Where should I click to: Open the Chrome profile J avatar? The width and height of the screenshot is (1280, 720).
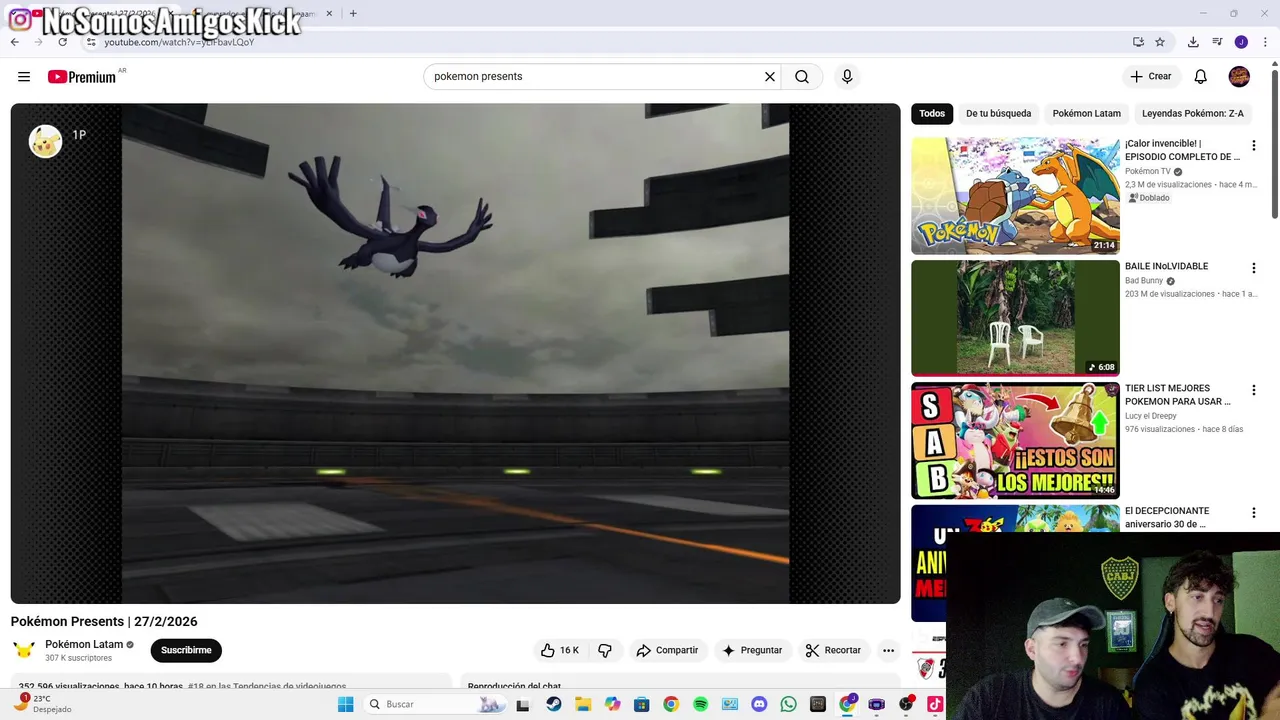1241,42
